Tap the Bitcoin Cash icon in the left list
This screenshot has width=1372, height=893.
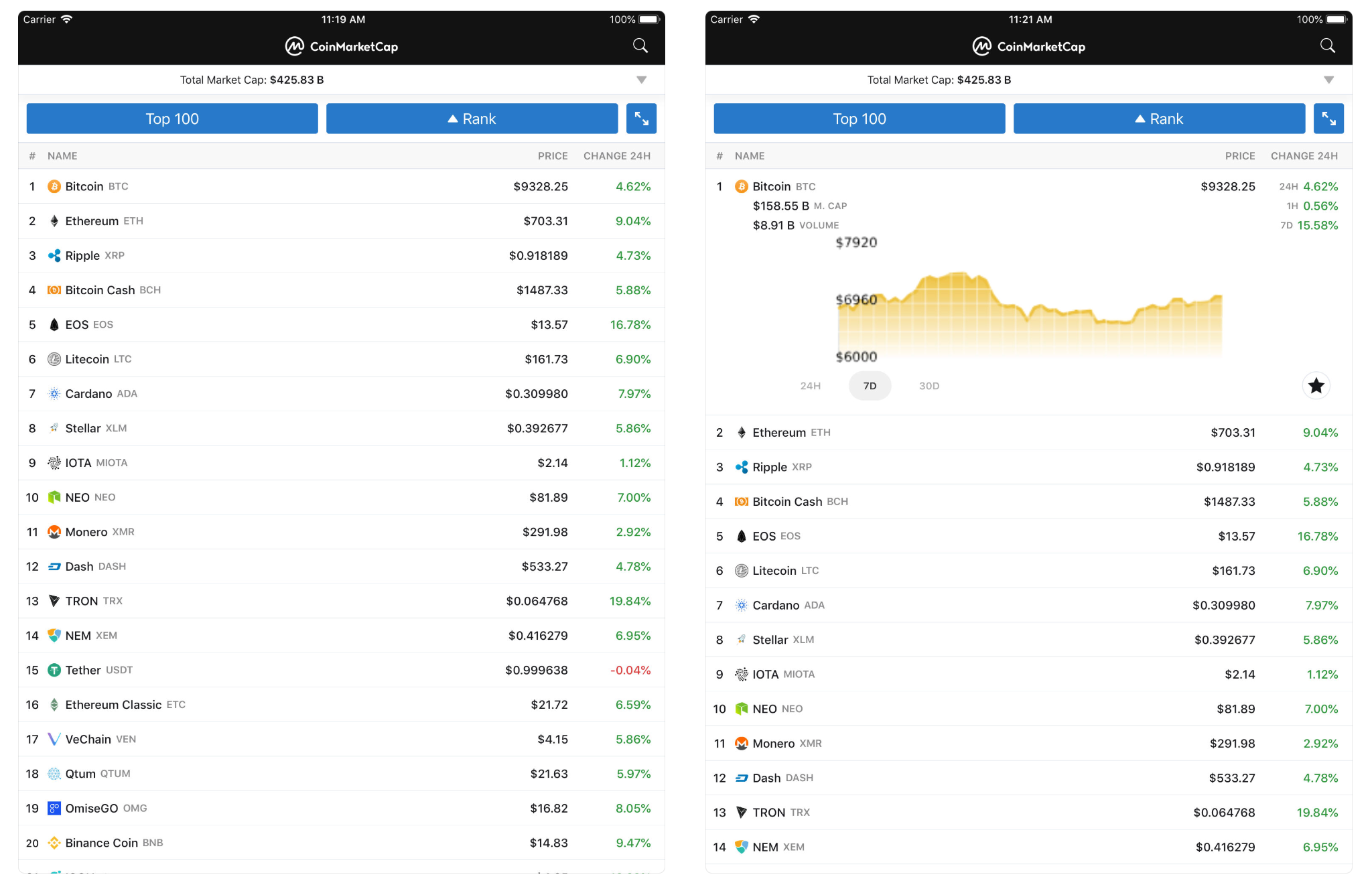[54, 290]
